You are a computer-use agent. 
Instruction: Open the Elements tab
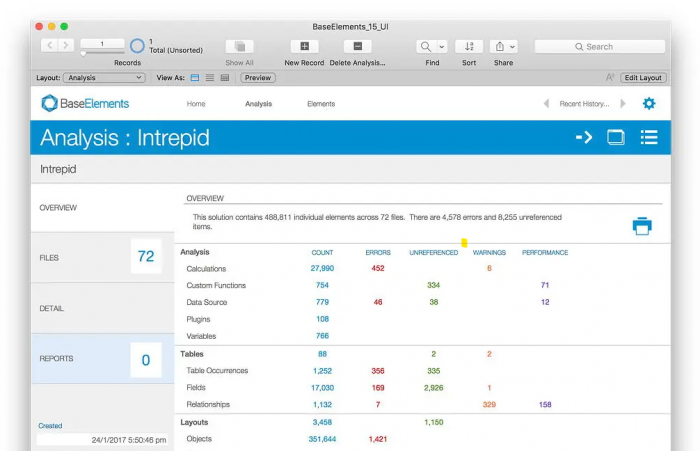tap(321, 104)
